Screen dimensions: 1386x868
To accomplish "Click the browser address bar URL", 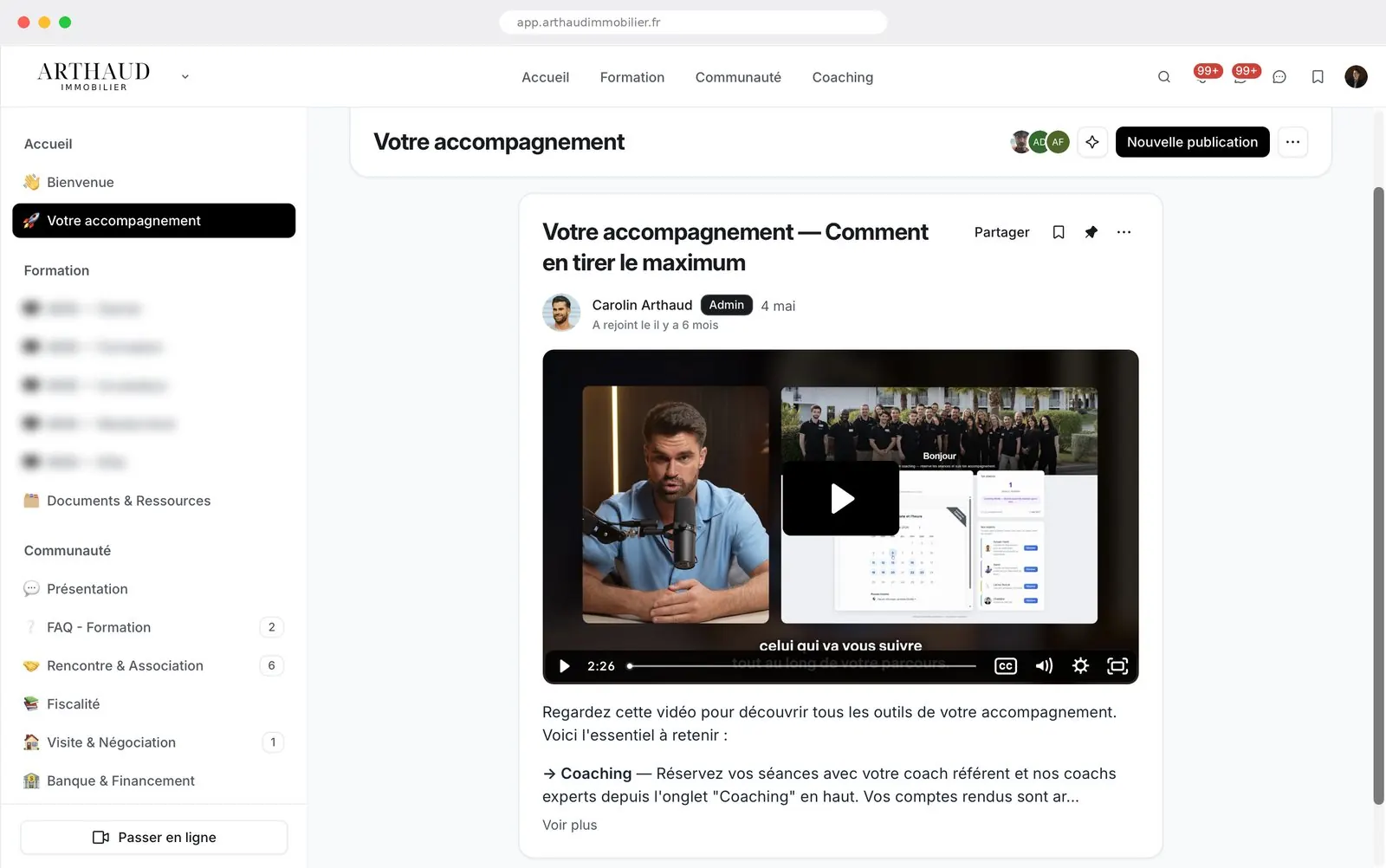I will (693, 23).
